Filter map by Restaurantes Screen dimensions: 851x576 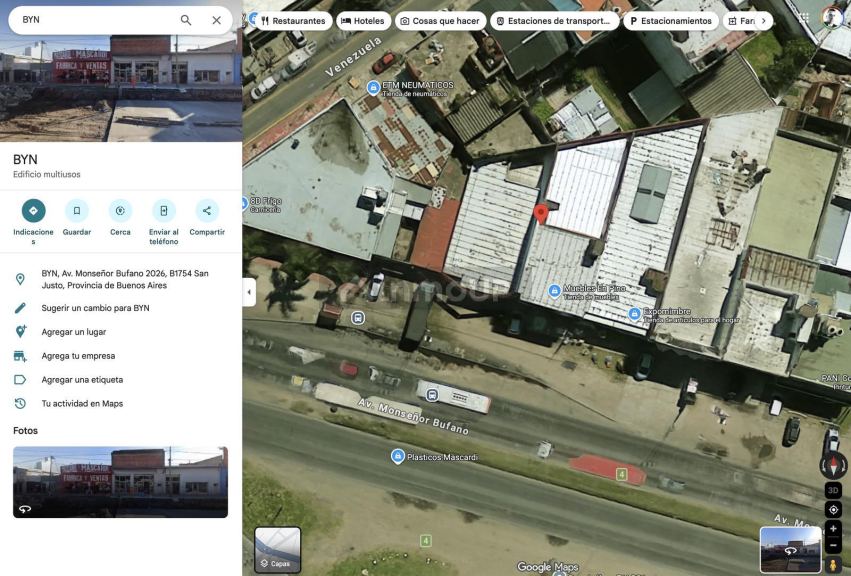293,21
